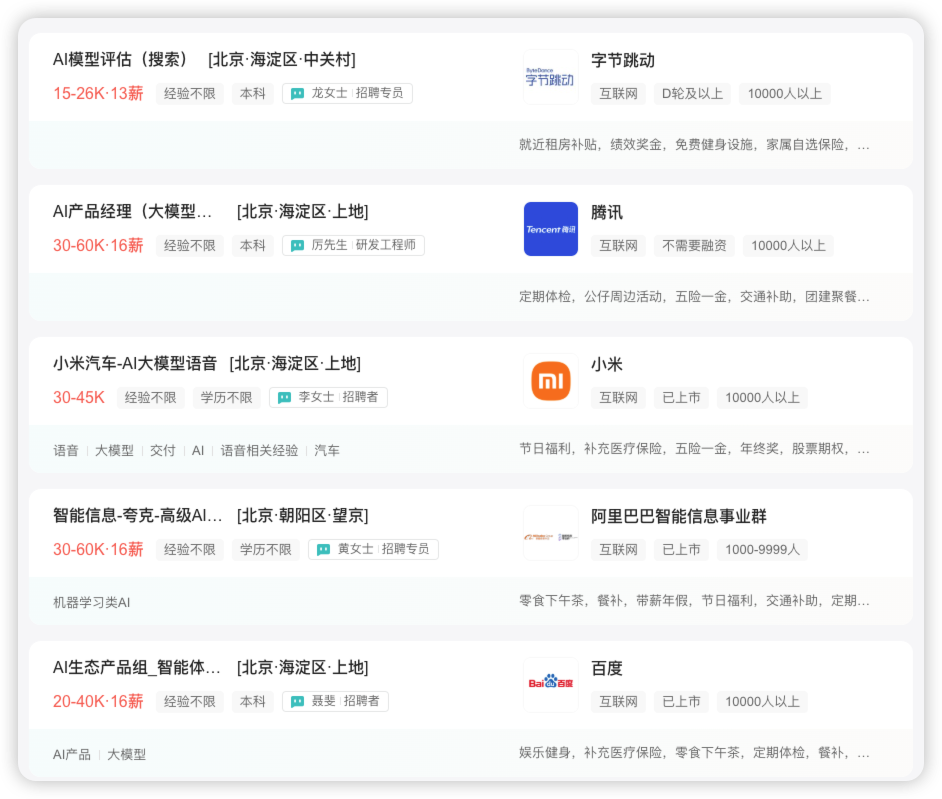
Task: Click salary 20-40K·16薪
Action: tap(98, 702)
